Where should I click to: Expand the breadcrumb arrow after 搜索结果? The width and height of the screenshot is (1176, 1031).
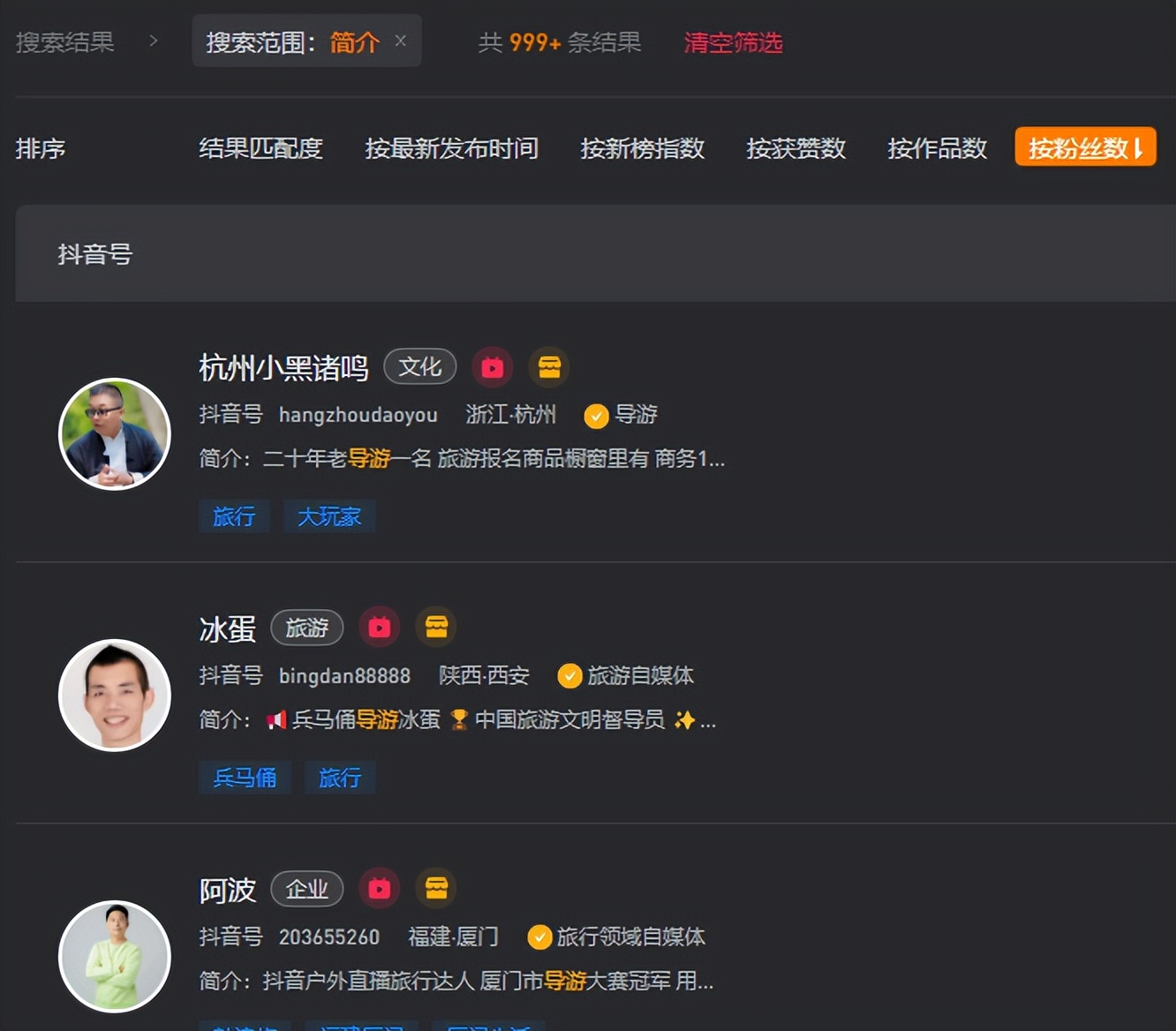click(154, 41)
